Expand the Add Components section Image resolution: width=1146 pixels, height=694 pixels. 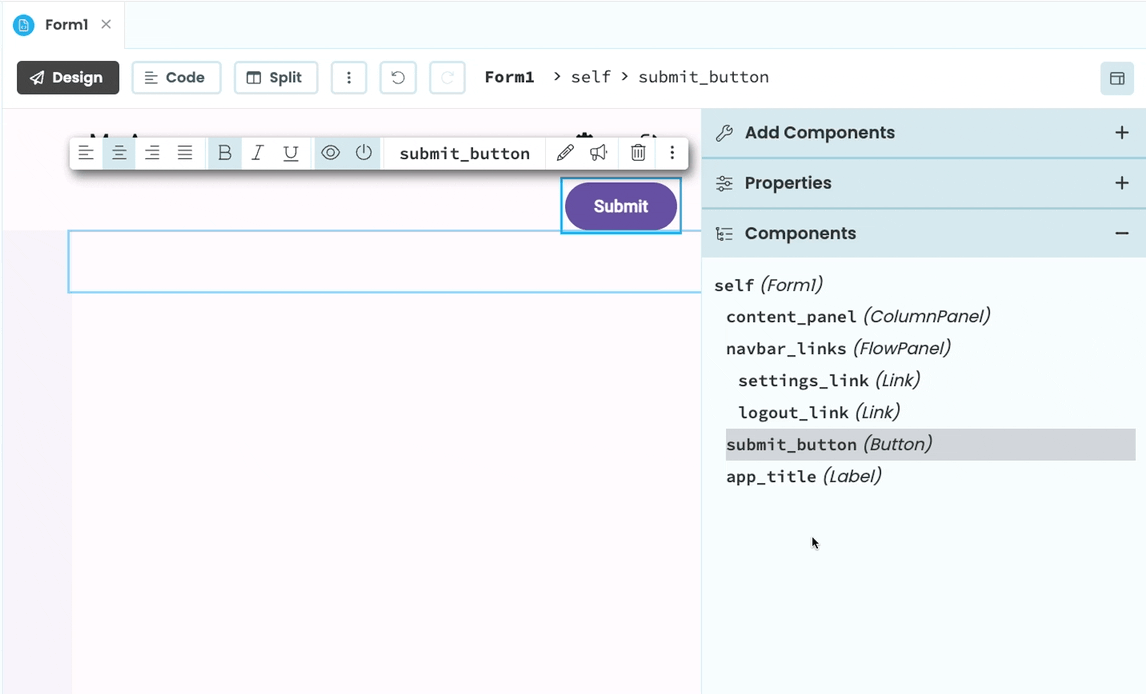(1122, 132)
